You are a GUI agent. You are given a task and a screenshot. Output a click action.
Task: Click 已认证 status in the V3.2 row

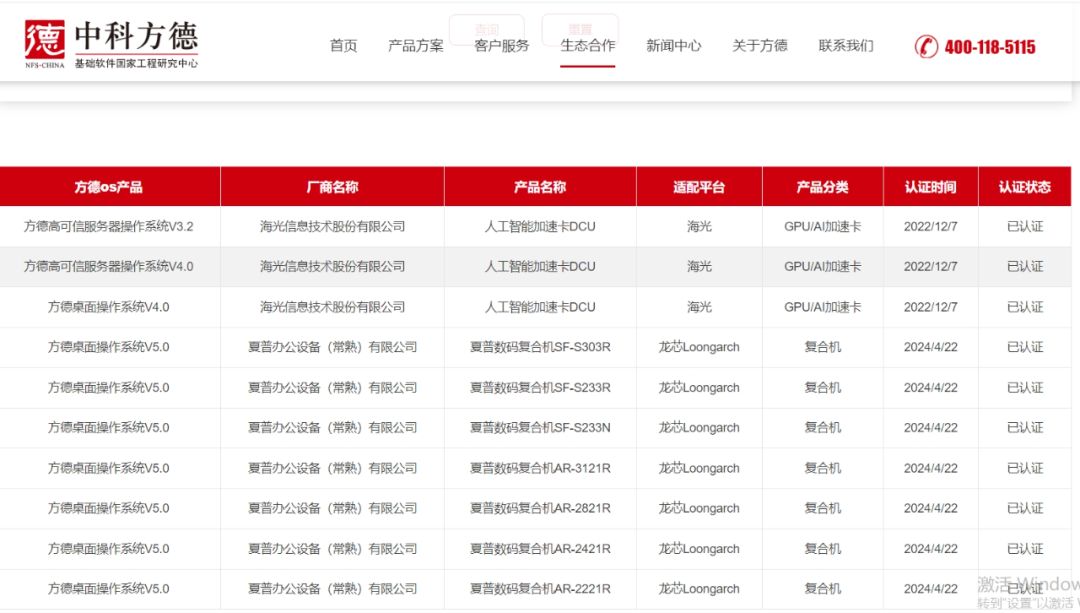pos(1025,226)
